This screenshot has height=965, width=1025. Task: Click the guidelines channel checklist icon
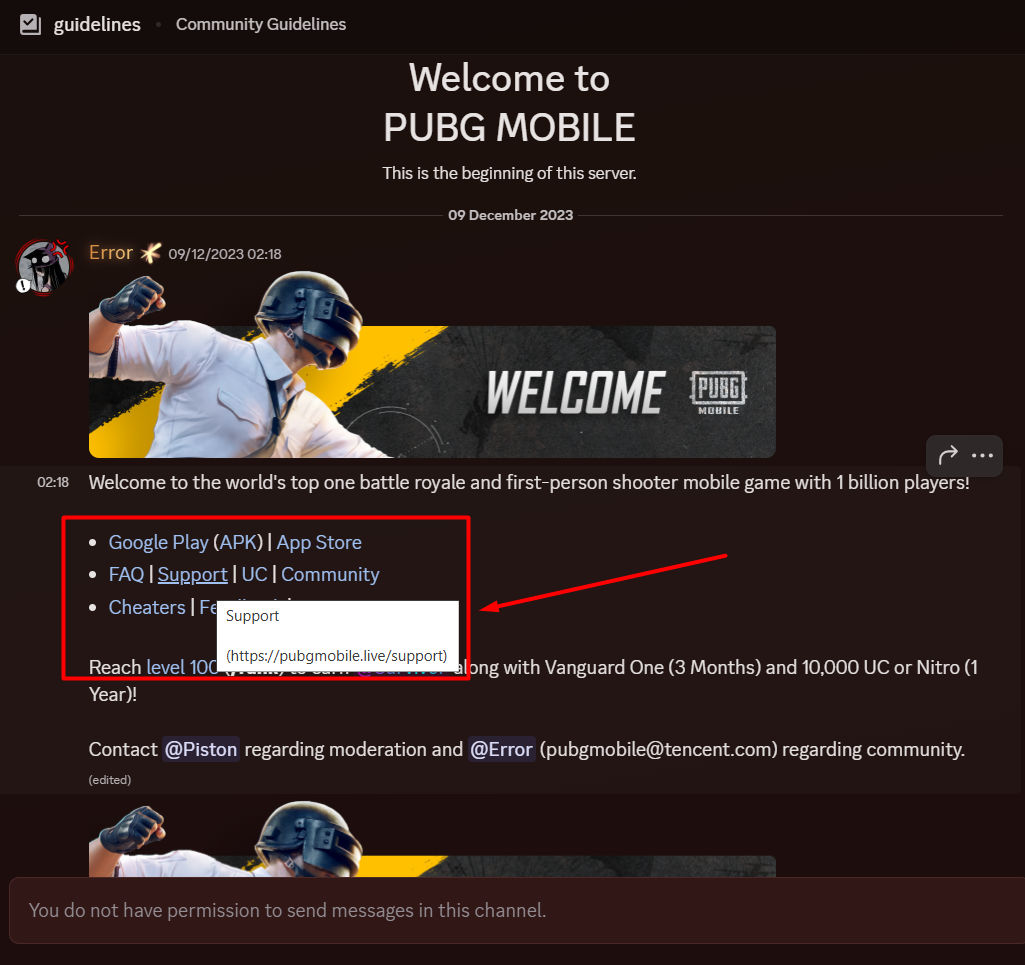pos(30,24)
